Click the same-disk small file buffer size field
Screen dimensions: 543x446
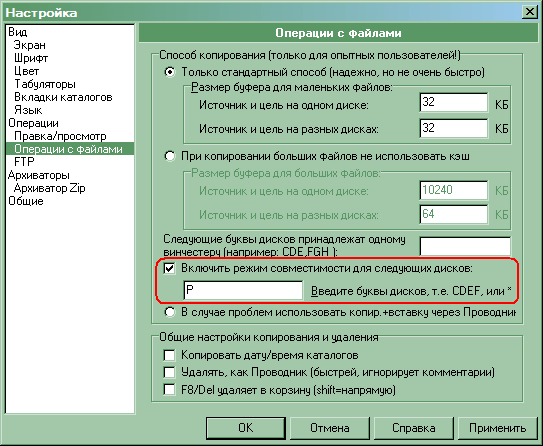454,102
